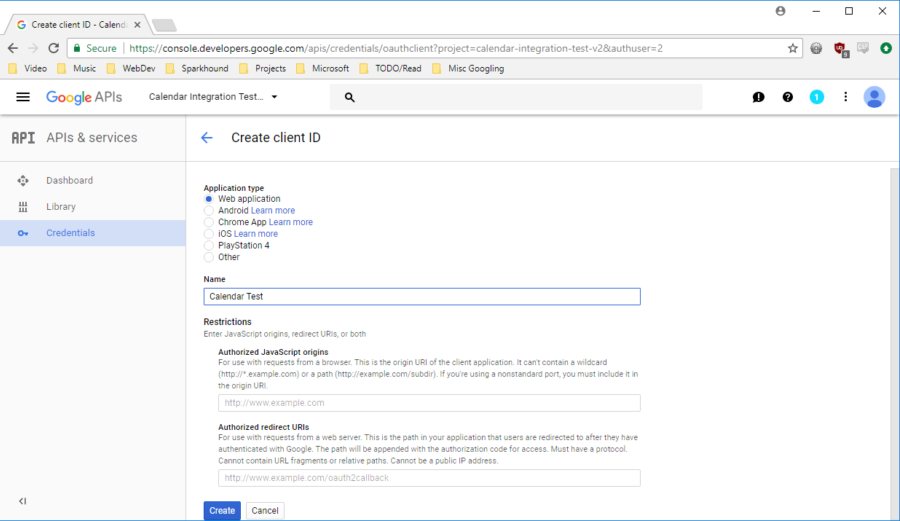Image resolution: width=900 pixels, height=521 pixels.
Task: Click the APIs & services heading
Action: click(92, 138)
